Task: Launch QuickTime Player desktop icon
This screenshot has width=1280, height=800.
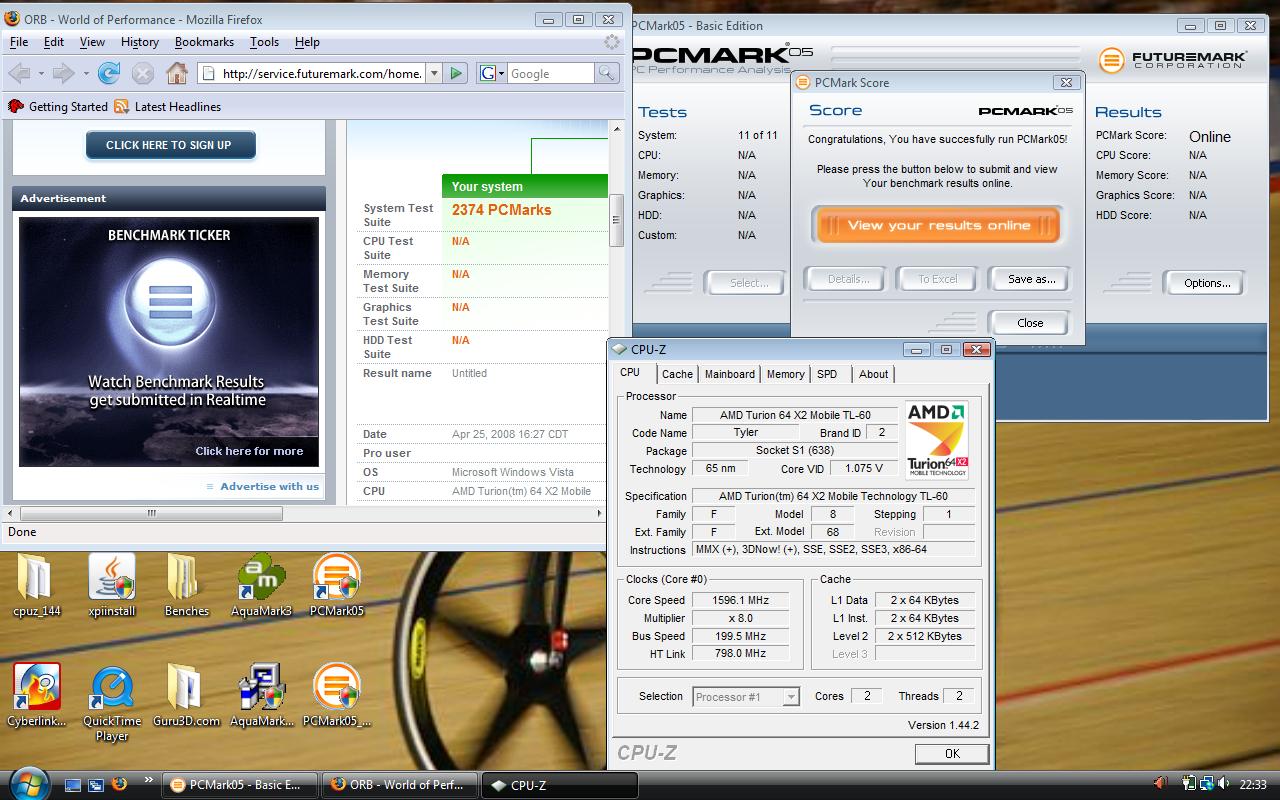Action: 111,704
